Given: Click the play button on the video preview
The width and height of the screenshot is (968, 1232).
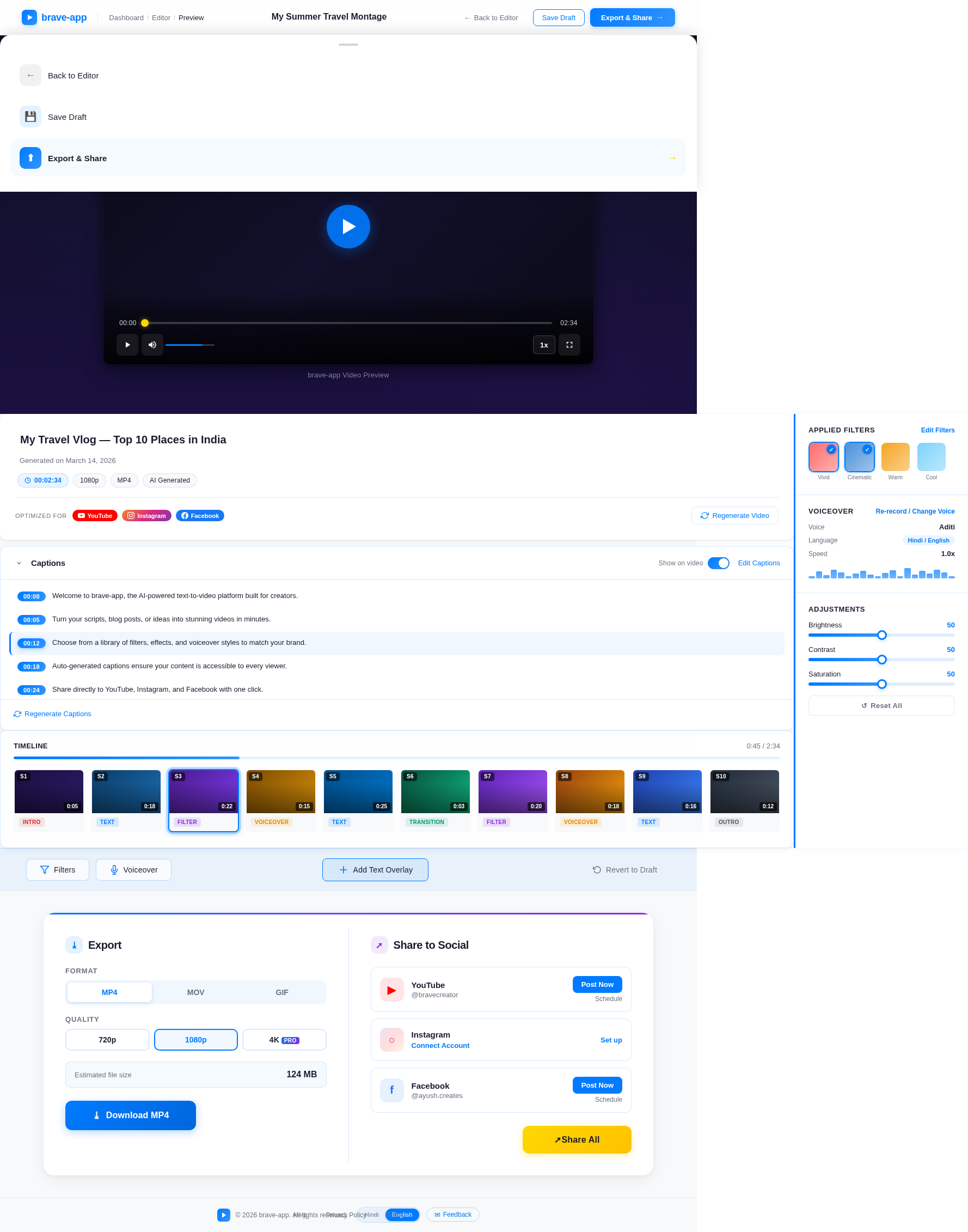Looking at the screenshot, I should tap(348, 226).
